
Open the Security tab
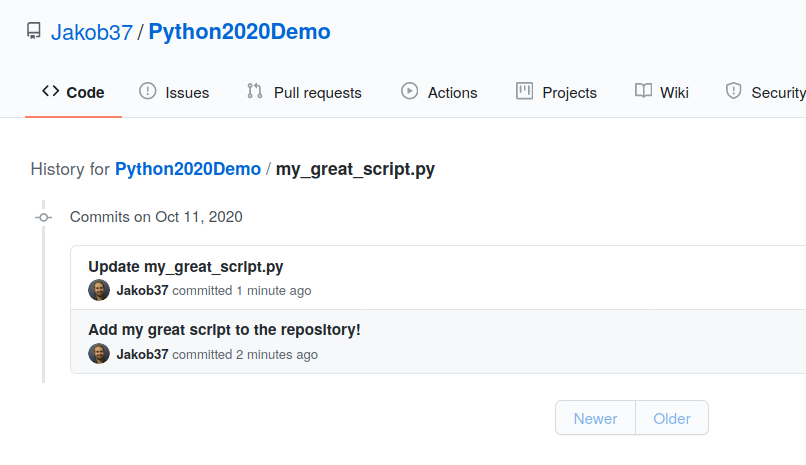point(765,92)
